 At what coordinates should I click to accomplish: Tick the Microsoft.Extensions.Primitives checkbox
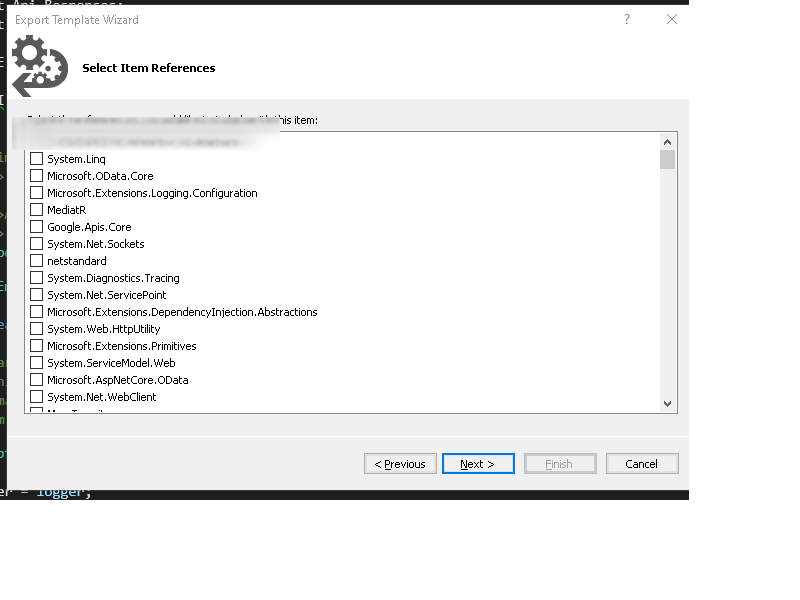36,346
